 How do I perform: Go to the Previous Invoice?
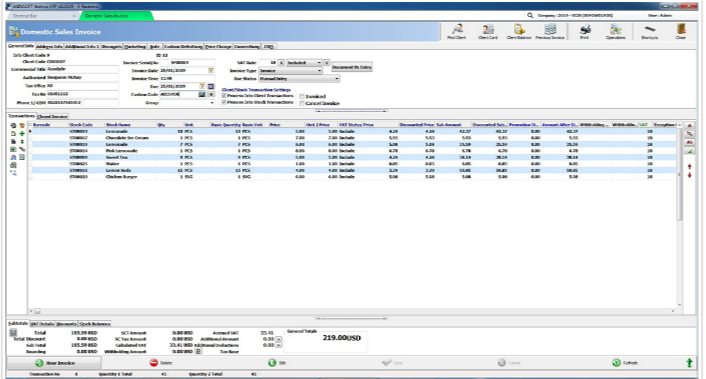550,32
